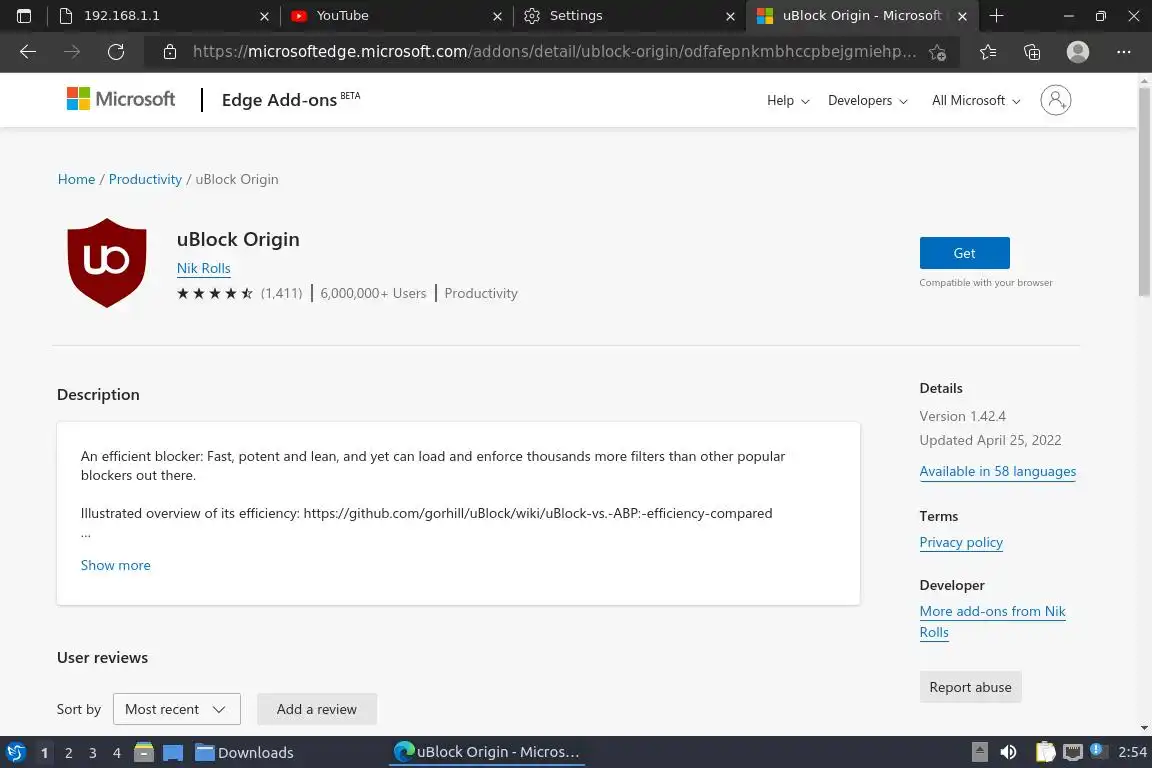
Task: Click the Version 1.42.4 text
Action: click(x=962, y=416)
